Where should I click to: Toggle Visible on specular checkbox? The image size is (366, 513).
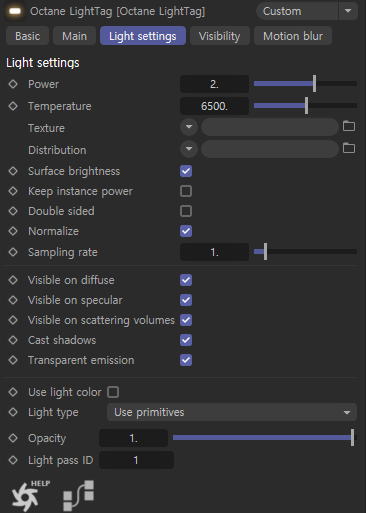click(x=186, y=300)
